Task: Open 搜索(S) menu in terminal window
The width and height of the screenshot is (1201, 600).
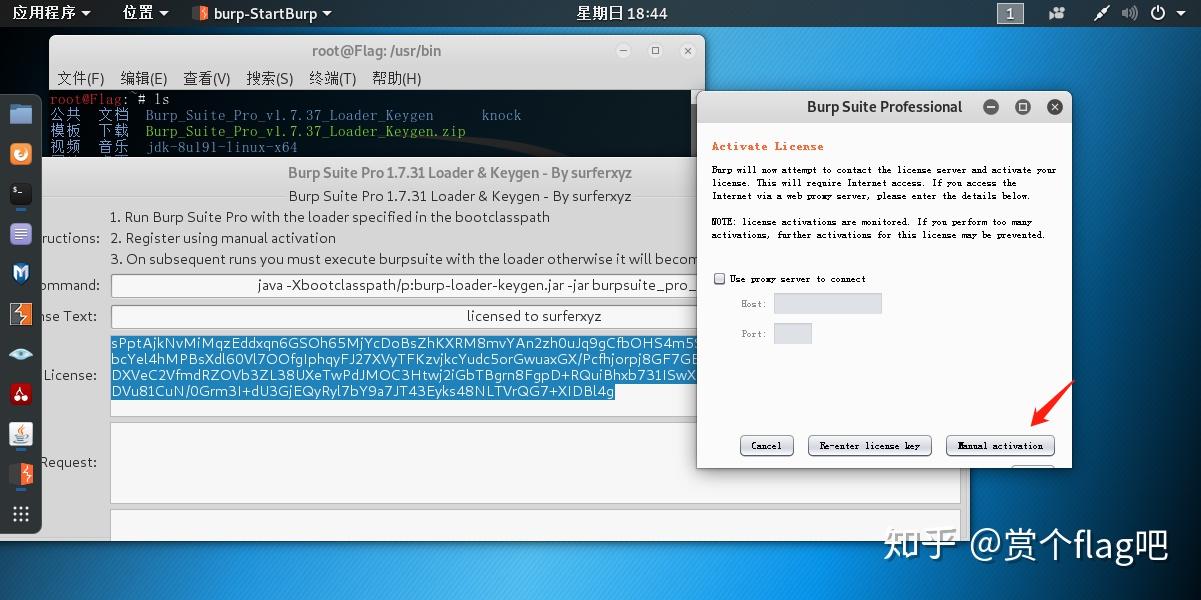Action: coord(270,78)
